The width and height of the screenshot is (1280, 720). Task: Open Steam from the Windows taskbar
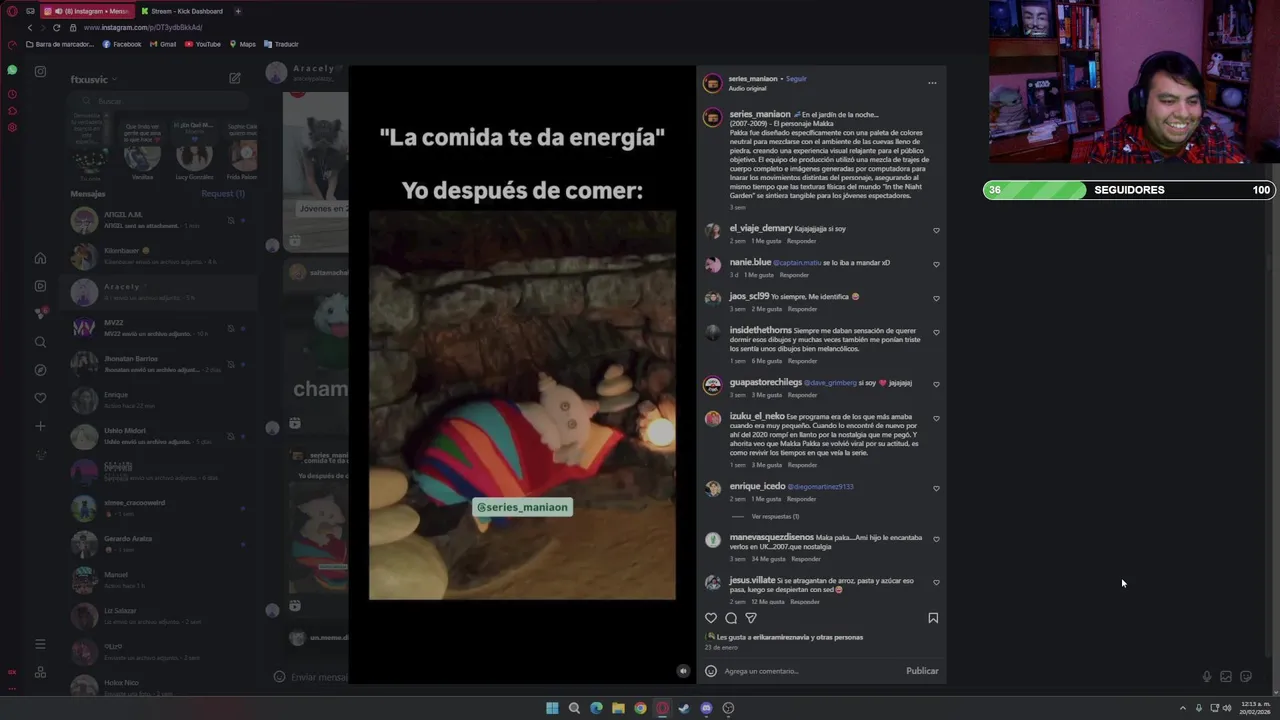(x=684, y=708)
